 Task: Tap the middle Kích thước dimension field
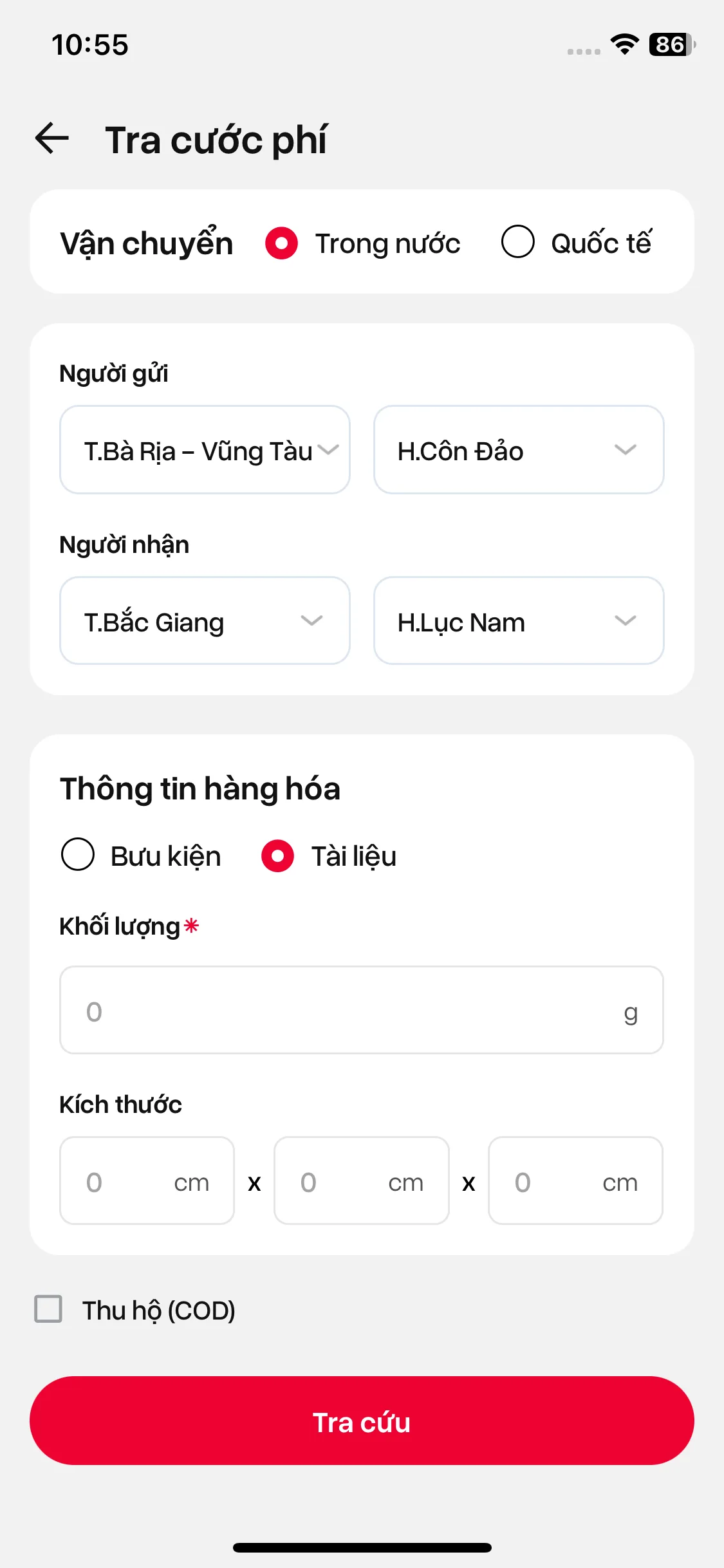[361, 1181]
